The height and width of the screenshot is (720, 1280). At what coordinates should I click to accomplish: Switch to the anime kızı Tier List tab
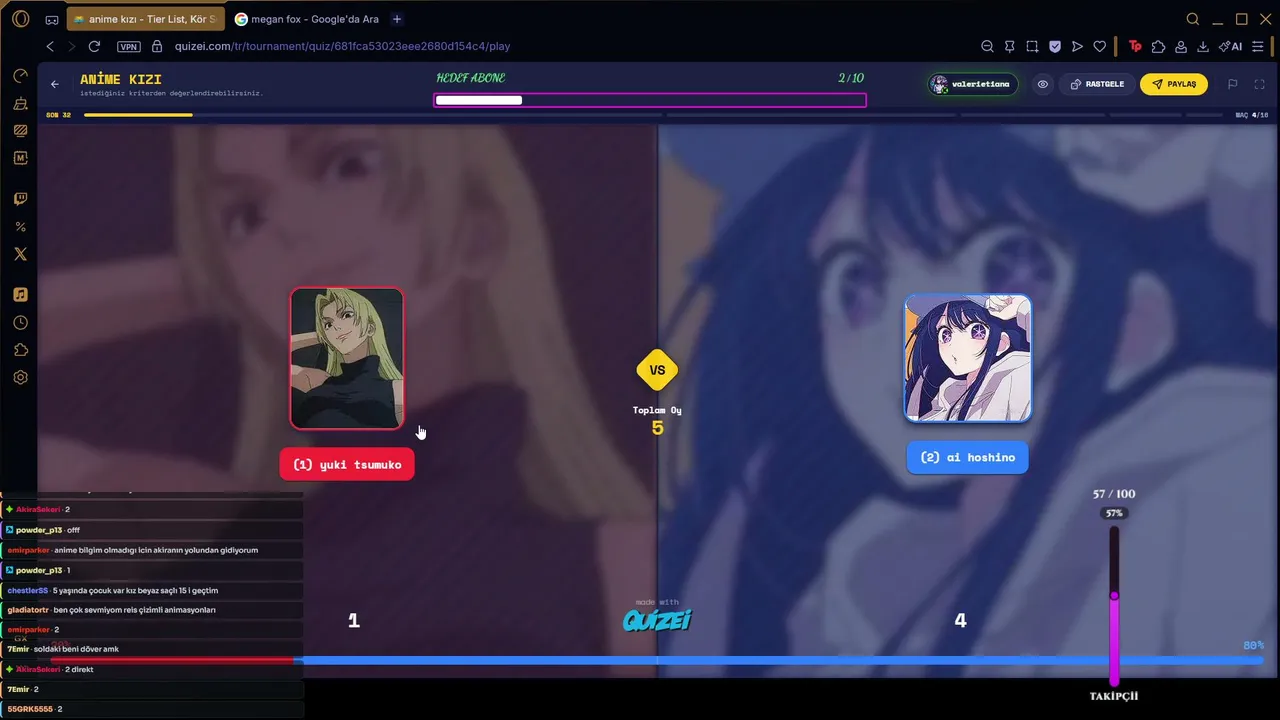[144, 19]
